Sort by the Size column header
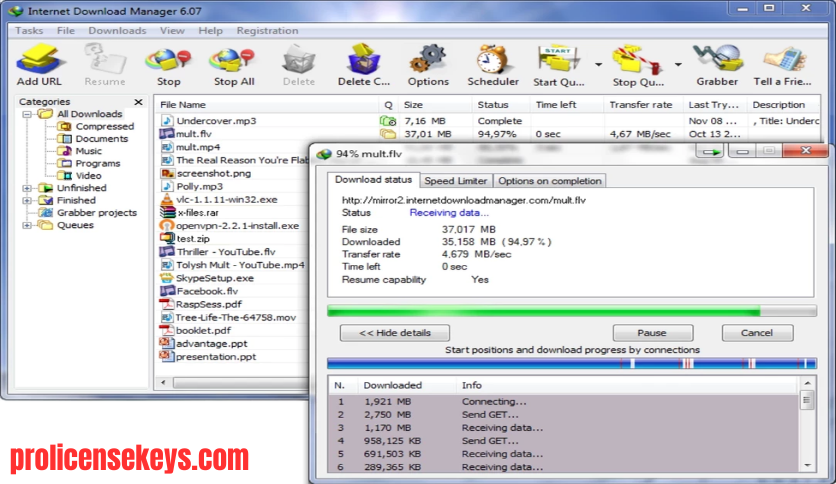This screenshot has width=836, height=484. [435, 104]
